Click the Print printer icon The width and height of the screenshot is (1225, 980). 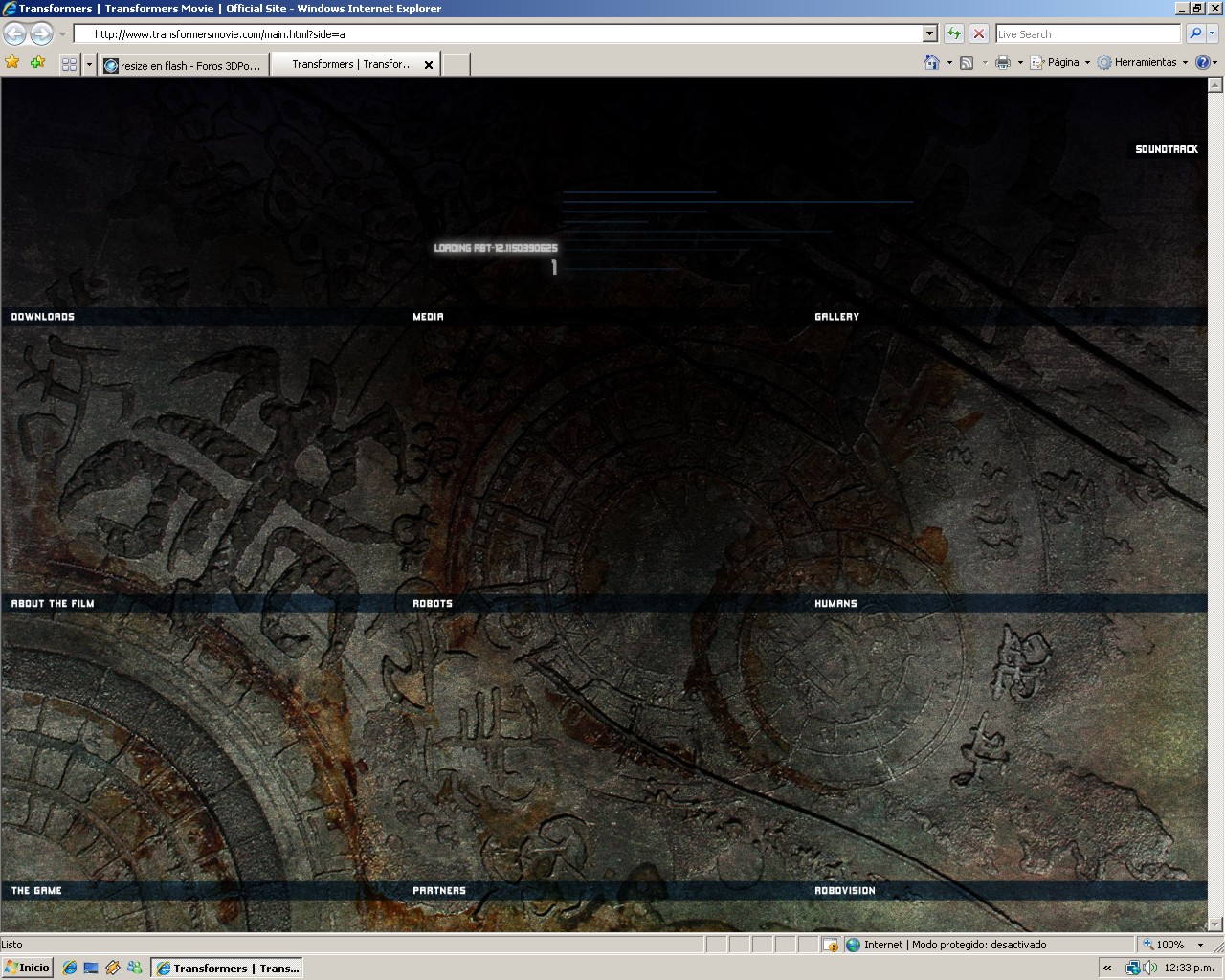1003,62
